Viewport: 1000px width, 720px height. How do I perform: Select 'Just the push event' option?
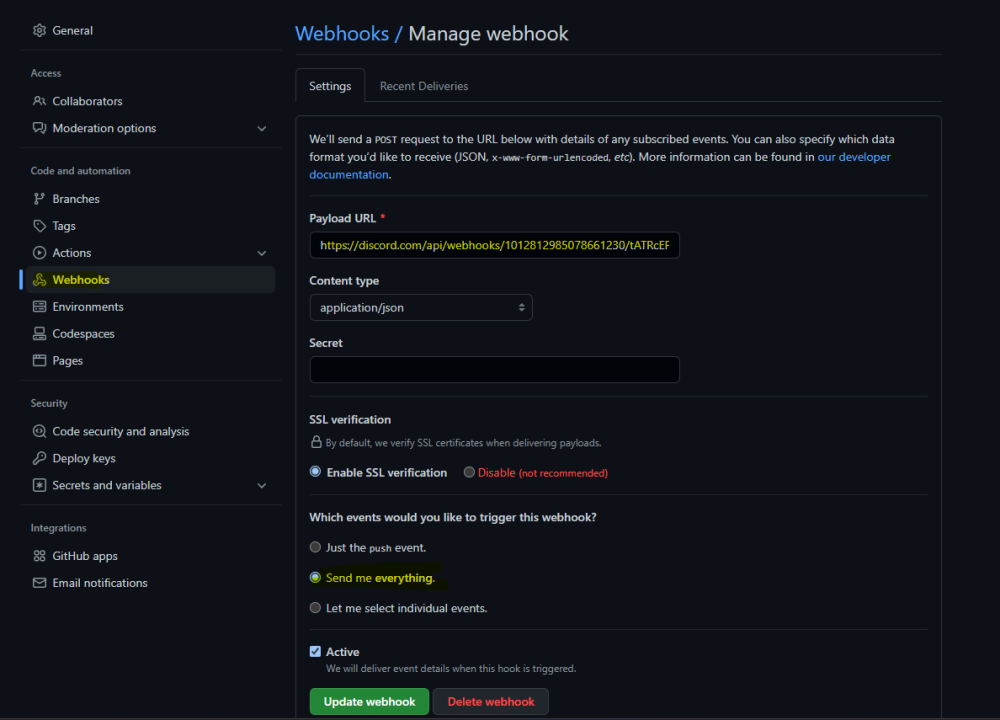316,547
